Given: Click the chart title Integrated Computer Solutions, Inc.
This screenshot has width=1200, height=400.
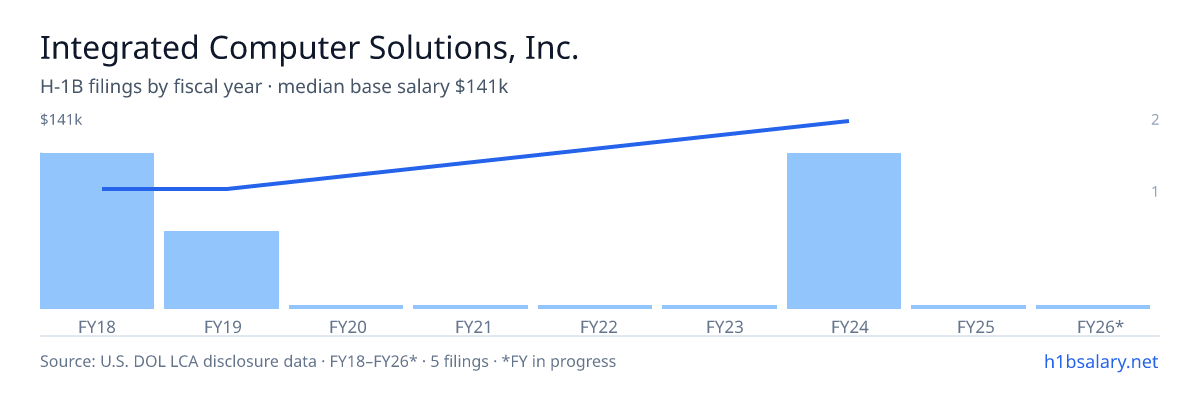Looking at the screenshot, I should 309,49.
